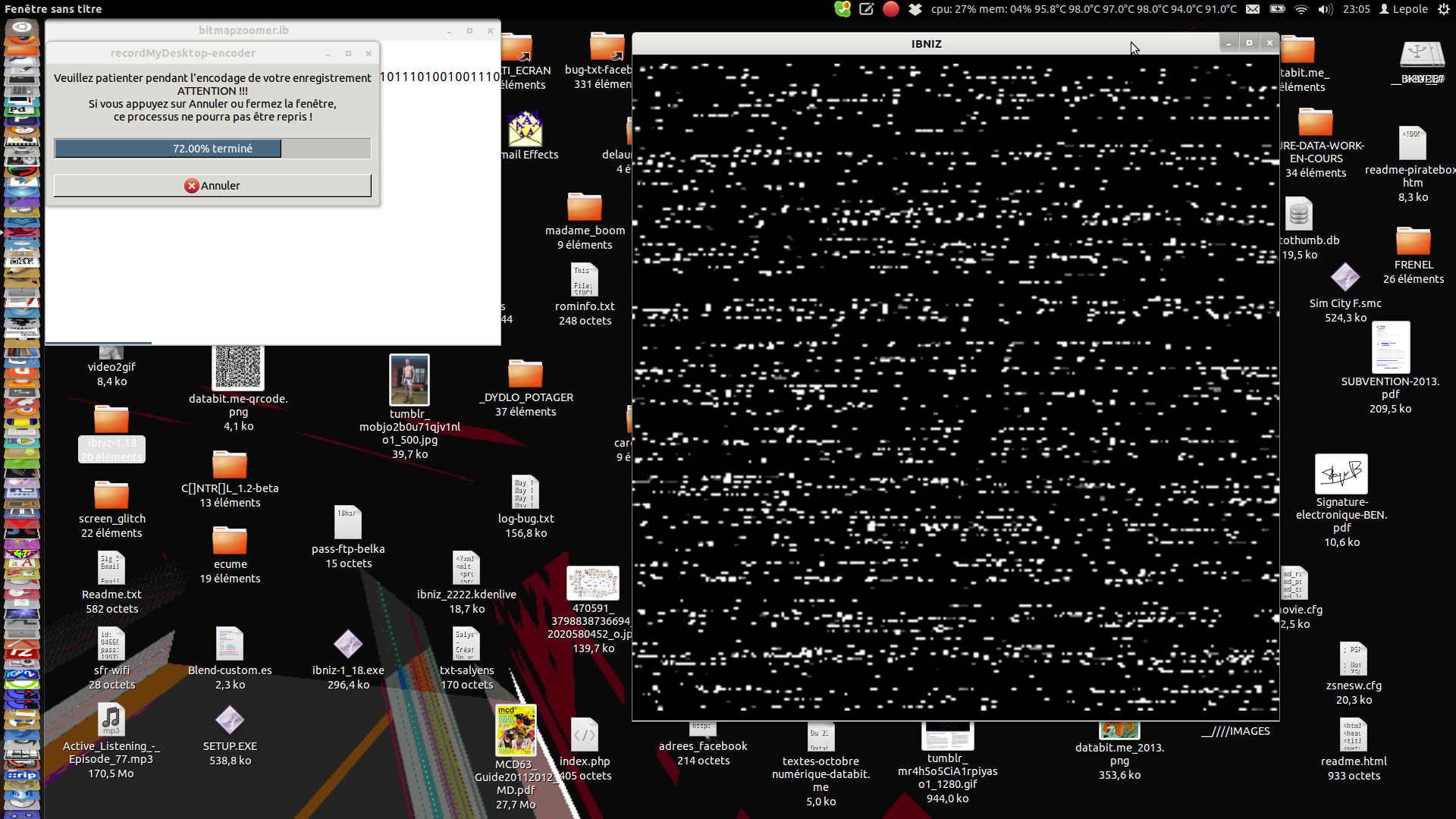
Task: Open the Wi-Fi network indicator
Action: click(x=1301, y=9)
